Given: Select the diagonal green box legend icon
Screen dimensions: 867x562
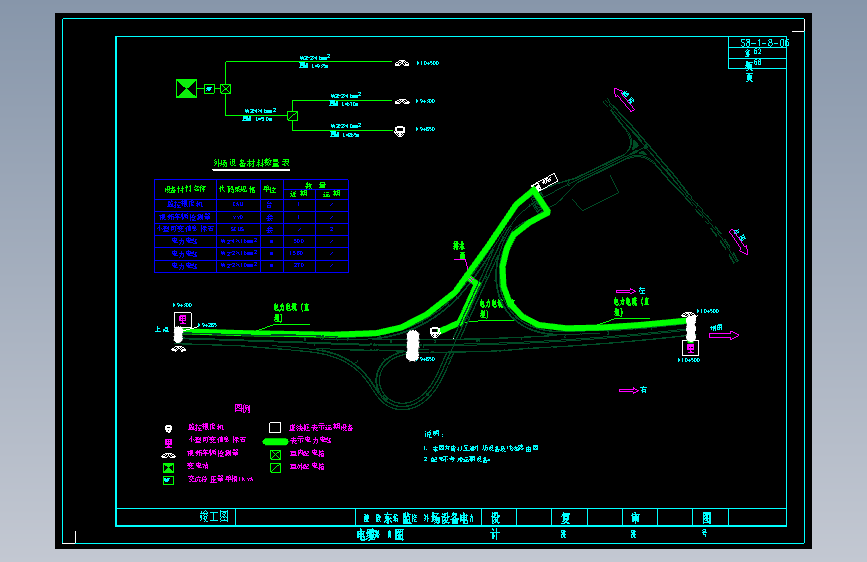Looking at the screenshot, I should tap(275, 468).
